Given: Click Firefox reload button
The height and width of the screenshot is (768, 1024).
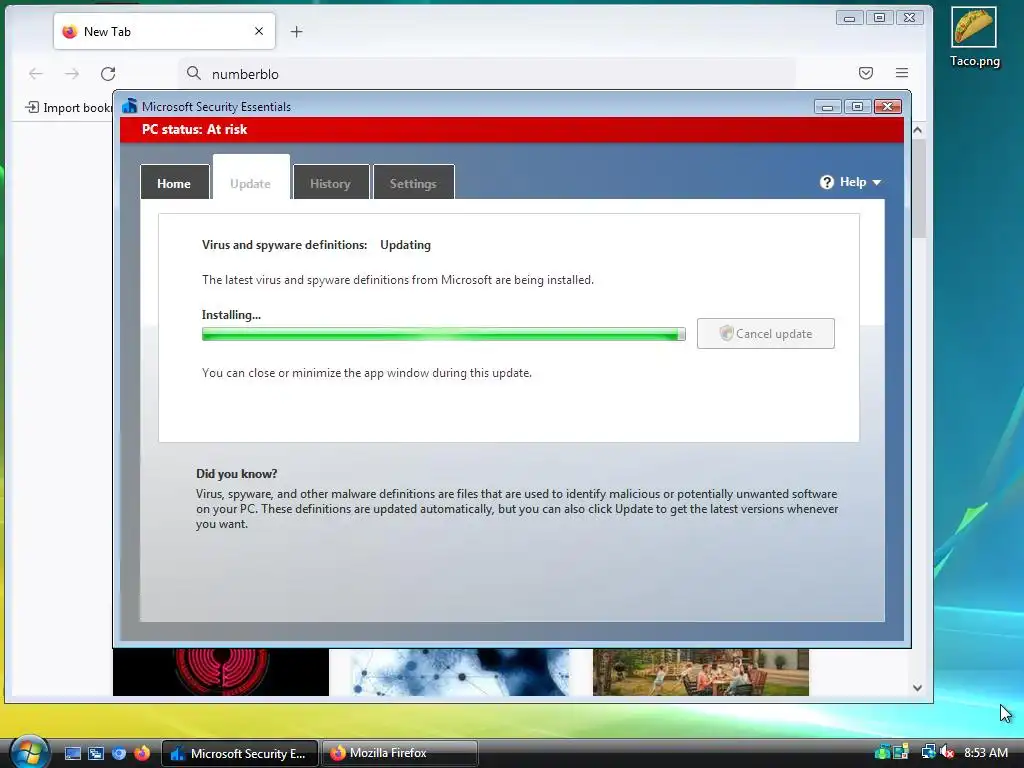Looking at the screenshot, I should click(x=108, y=74).
